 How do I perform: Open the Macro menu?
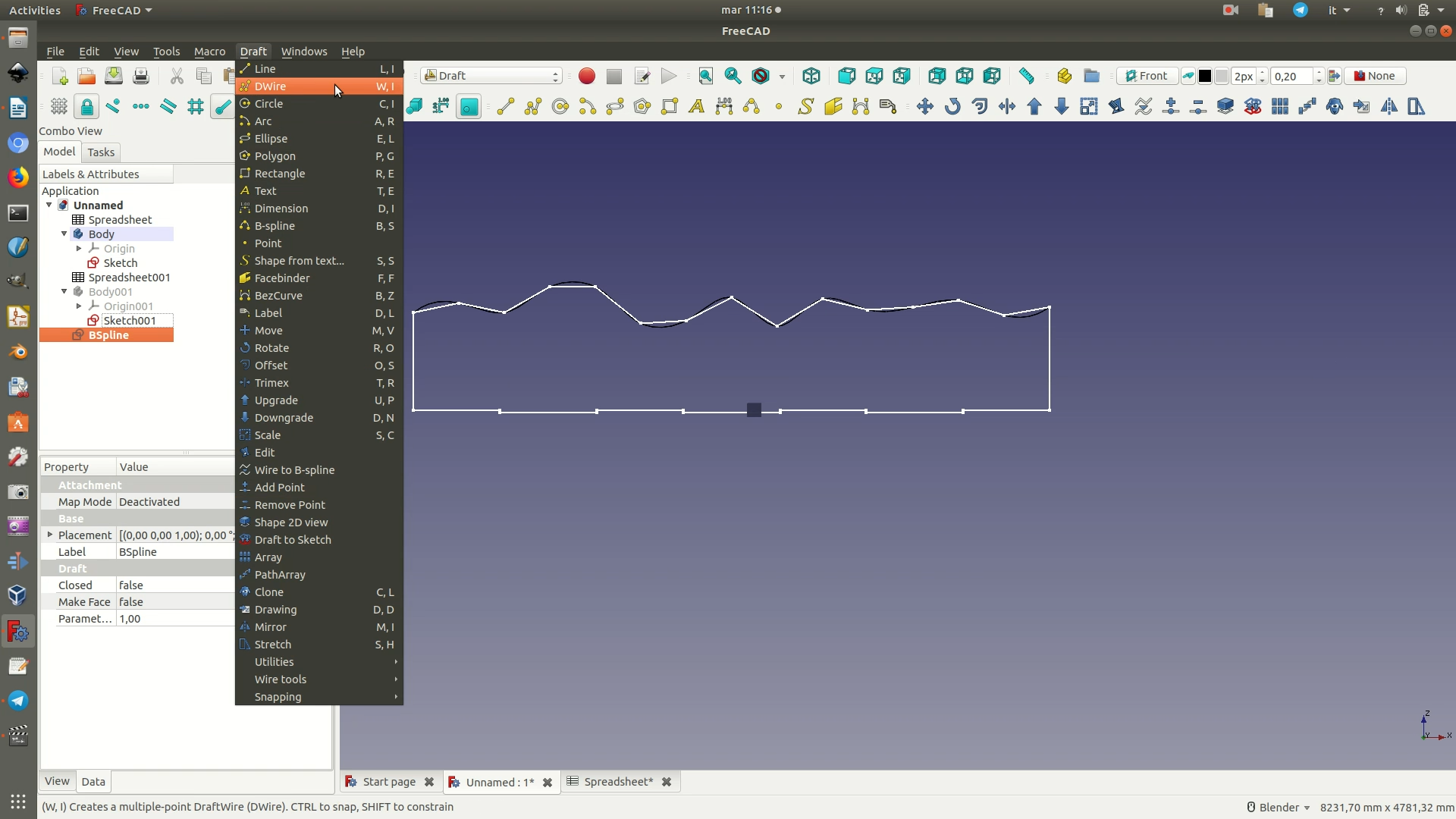click(x=209, y=52)
